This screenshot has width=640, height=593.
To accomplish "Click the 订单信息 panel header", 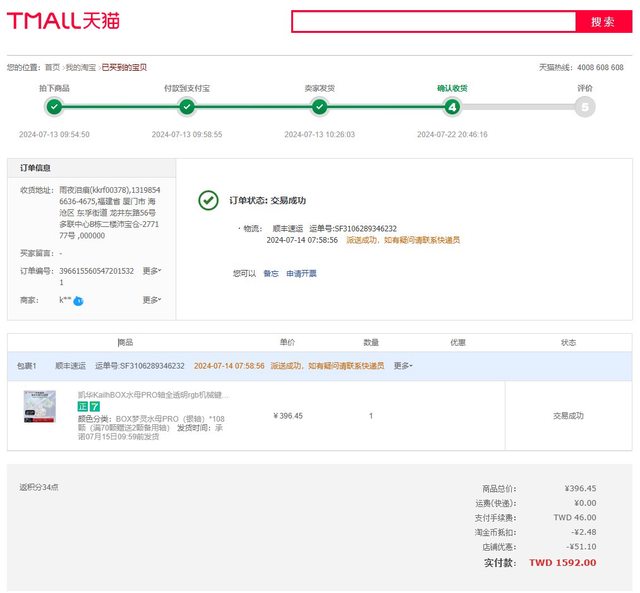I will pos(91,168).
